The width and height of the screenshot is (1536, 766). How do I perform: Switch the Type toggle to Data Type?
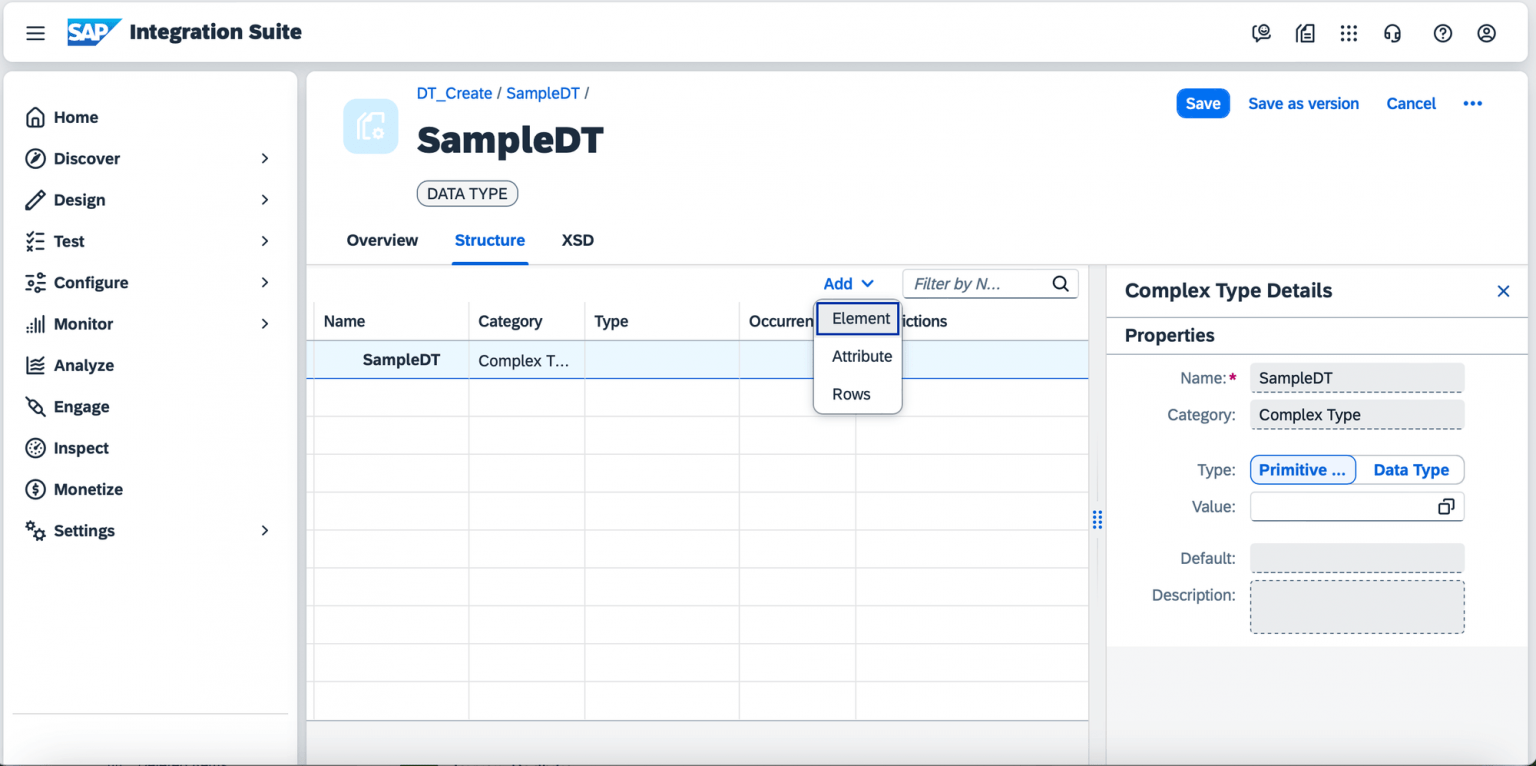pyautogui.click(x=1410, y=469)
